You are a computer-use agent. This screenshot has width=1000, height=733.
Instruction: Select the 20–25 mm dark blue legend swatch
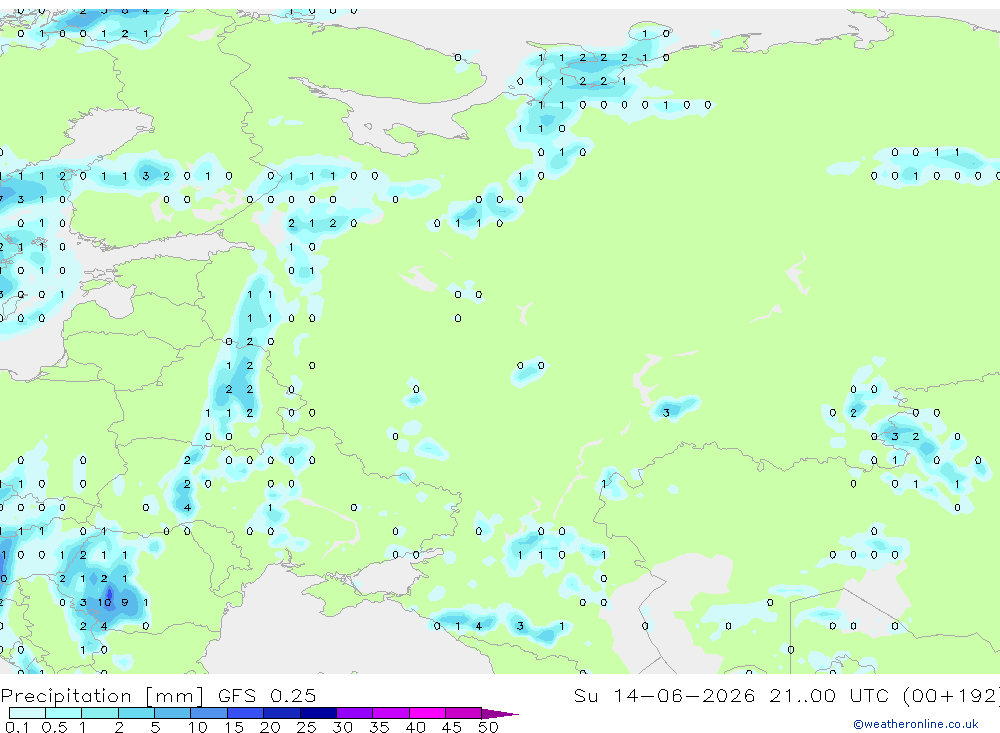(x=281, y=713)
